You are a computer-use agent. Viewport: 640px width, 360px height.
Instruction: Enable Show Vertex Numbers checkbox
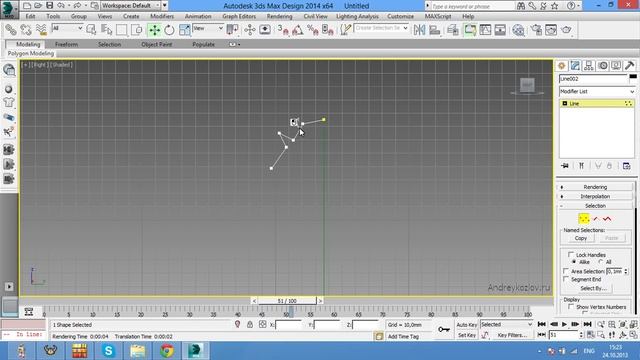click(571, 307)
